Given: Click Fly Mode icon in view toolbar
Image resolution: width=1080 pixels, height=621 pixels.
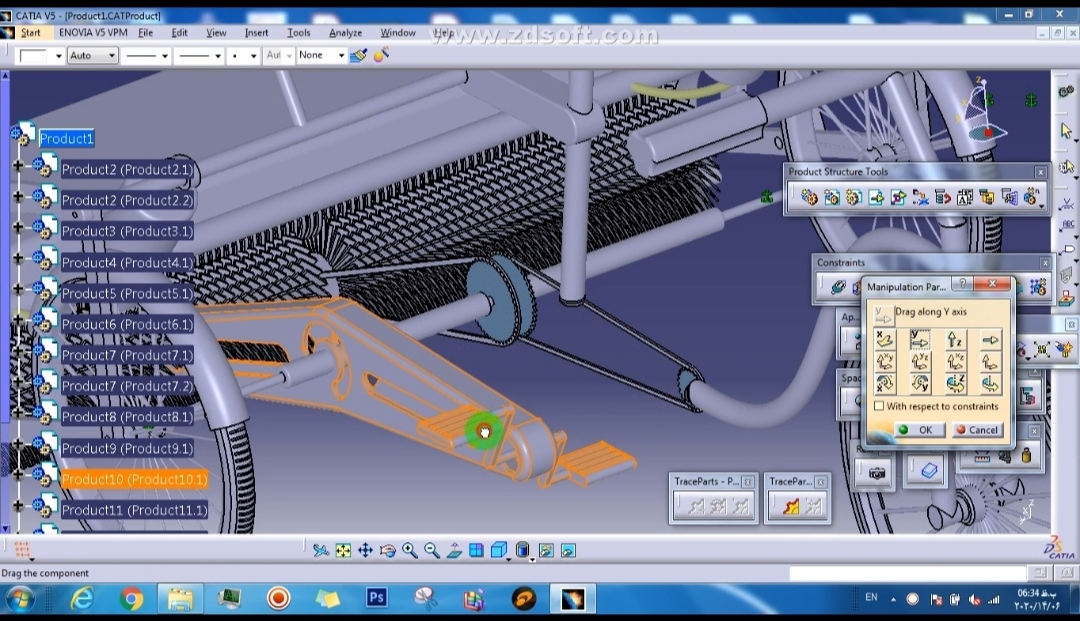Looking at the screenshot, I should [320, 550].
